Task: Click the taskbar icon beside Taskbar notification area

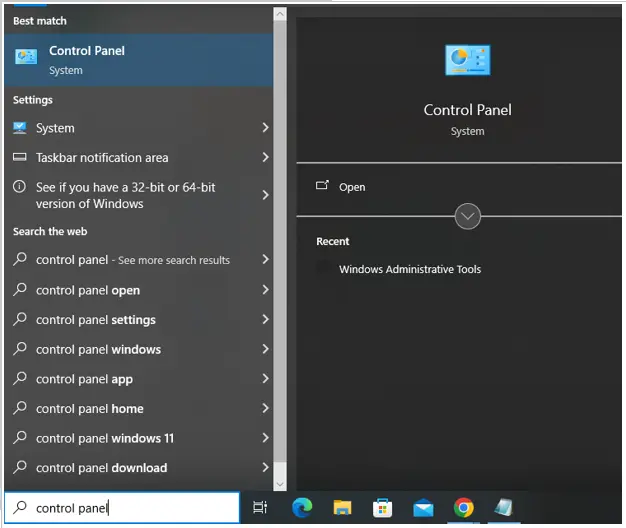Action: (20, 157)
